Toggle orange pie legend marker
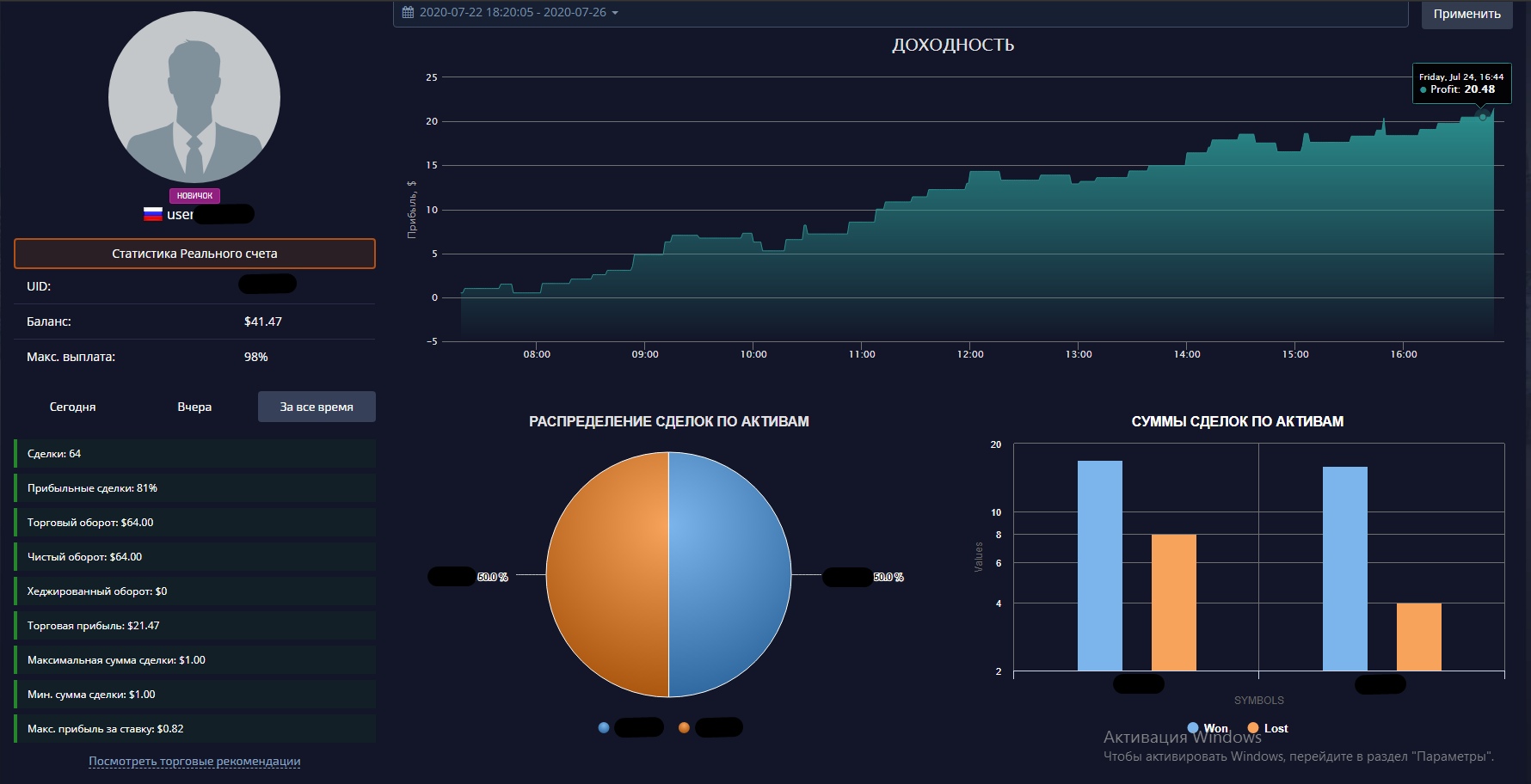Viewport: 1531px width, 784px height. tap(684, 727)
